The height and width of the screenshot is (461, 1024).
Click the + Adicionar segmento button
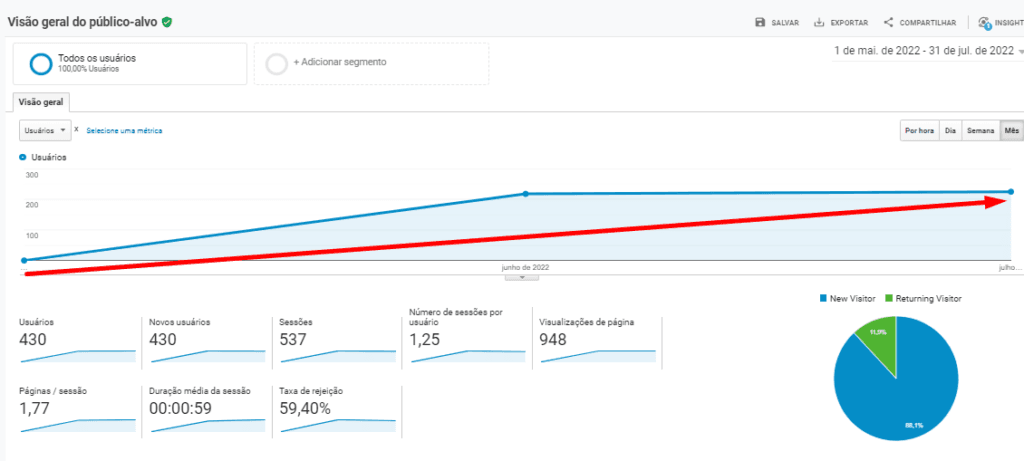click(x=339, y=63)
